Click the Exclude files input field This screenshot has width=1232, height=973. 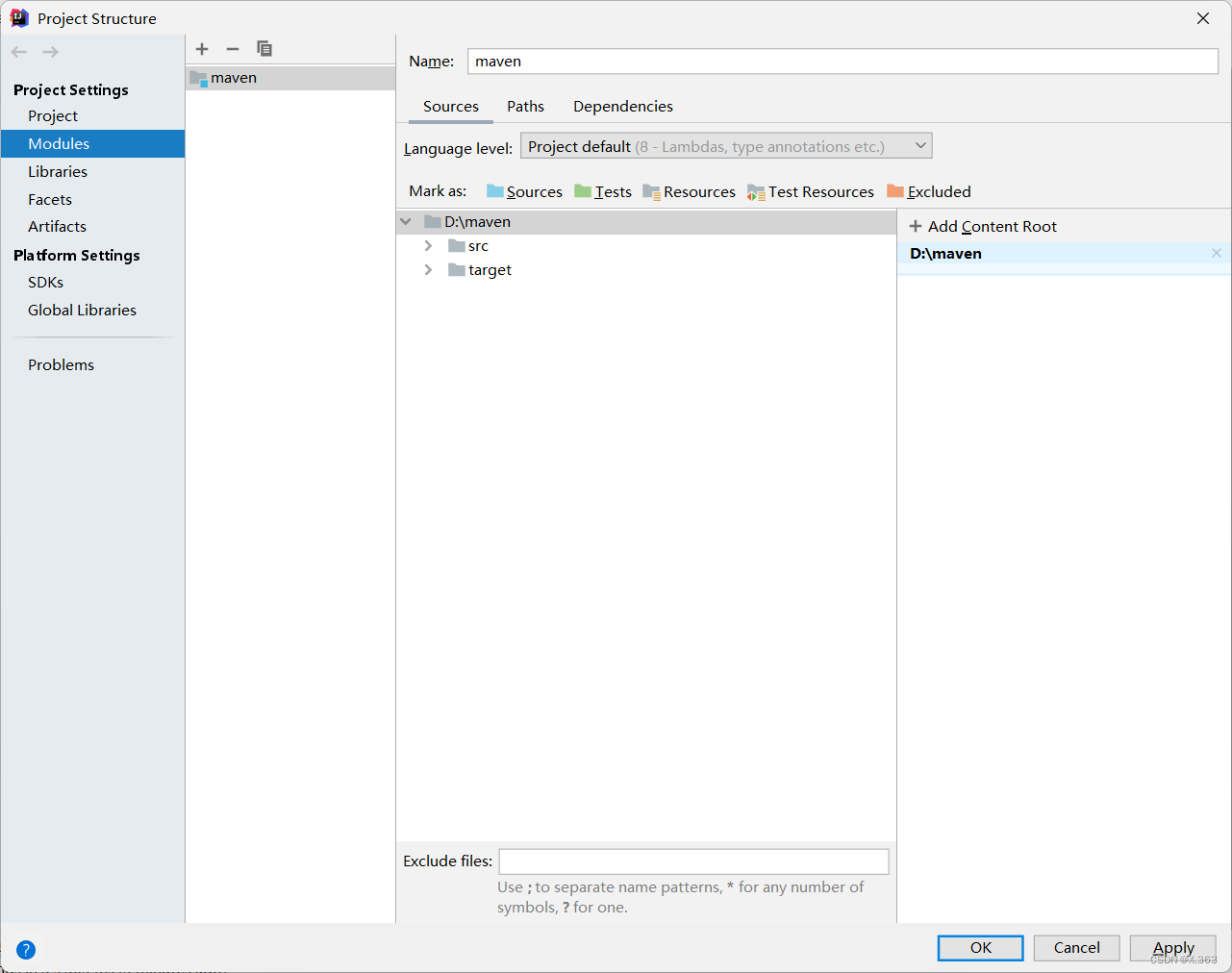[693, 861]
